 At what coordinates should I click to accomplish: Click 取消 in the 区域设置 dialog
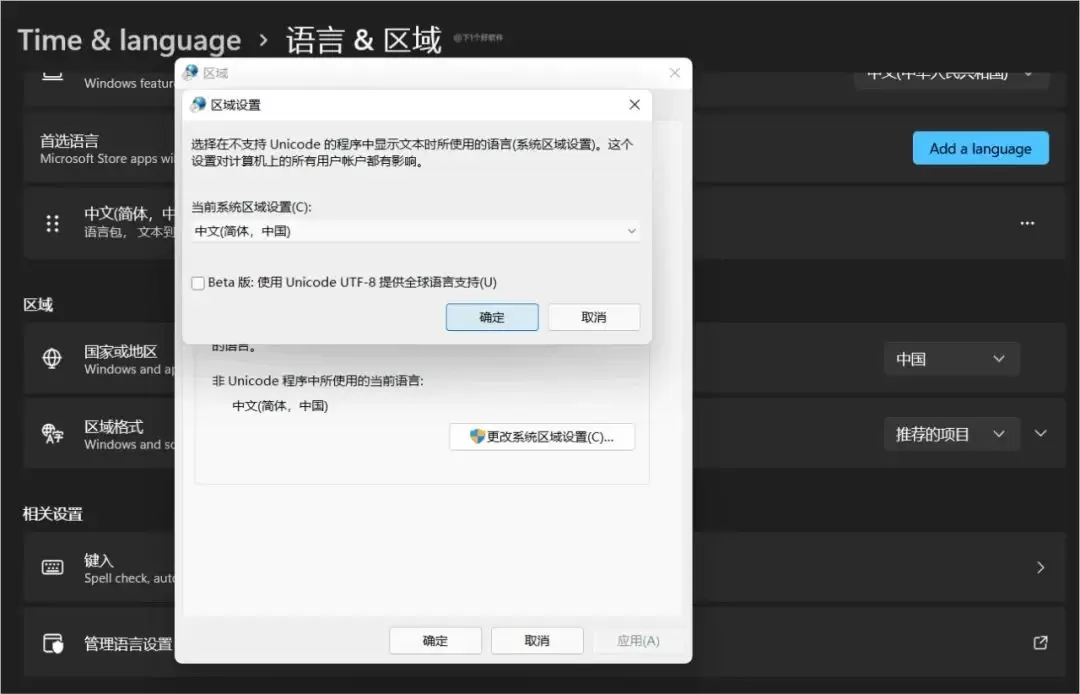click(593, 317)
